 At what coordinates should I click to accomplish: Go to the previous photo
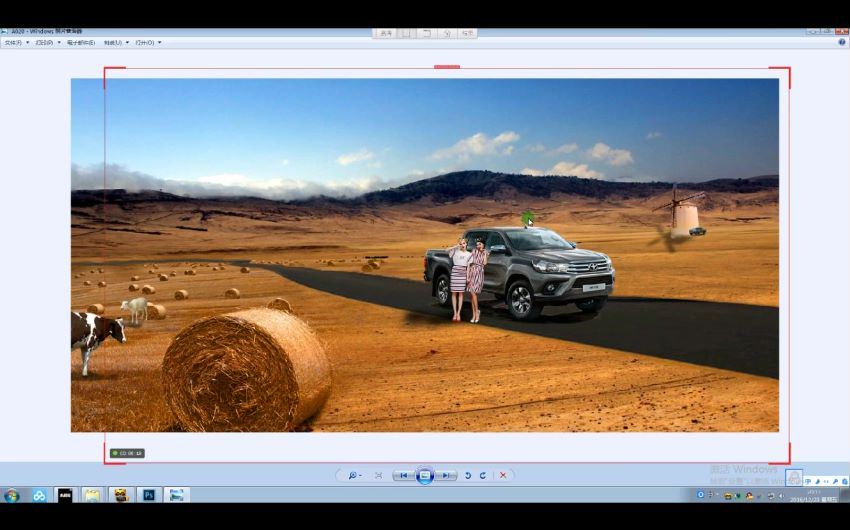(403, 475)
